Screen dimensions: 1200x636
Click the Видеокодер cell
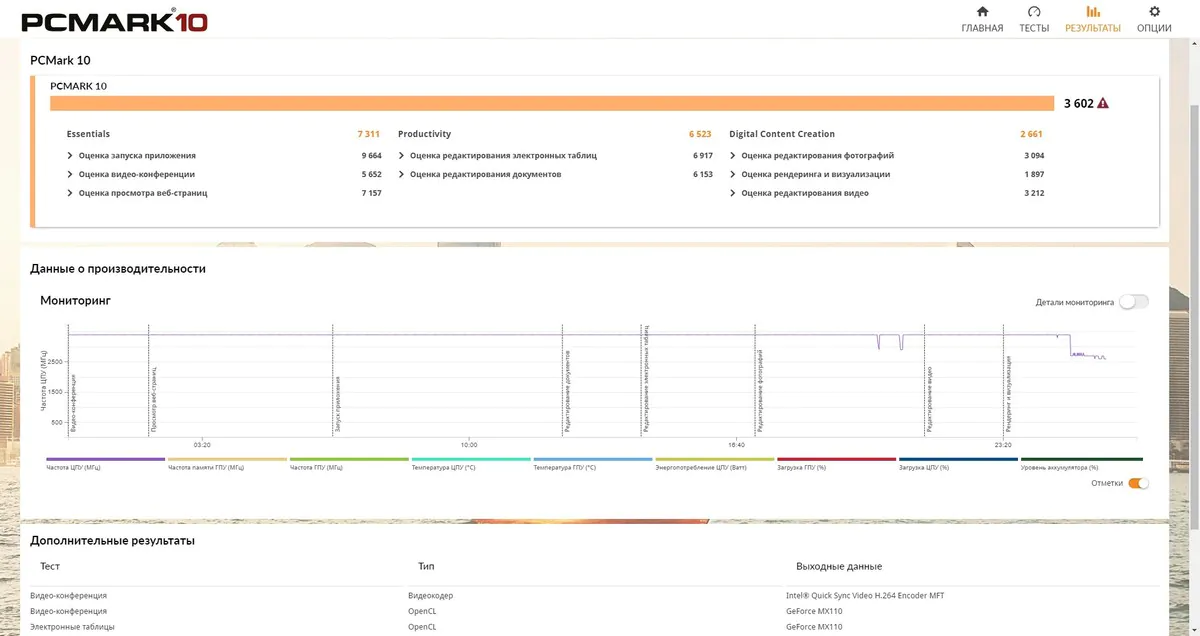430,595
